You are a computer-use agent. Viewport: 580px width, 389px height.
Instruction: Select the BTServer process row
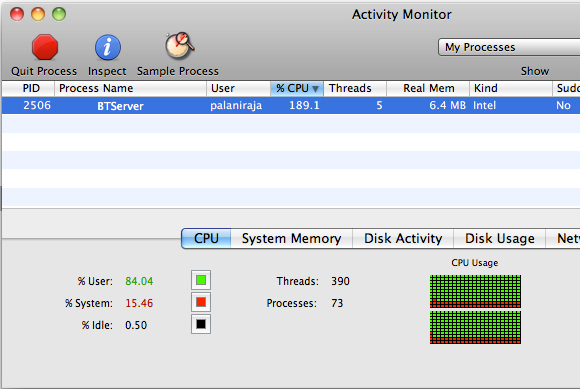coord(291,105)
